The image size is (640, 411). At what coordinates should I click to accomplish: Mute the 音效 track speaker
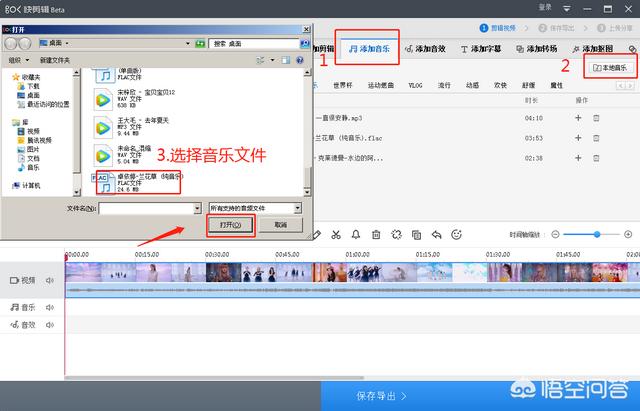[x=50, y=325]
